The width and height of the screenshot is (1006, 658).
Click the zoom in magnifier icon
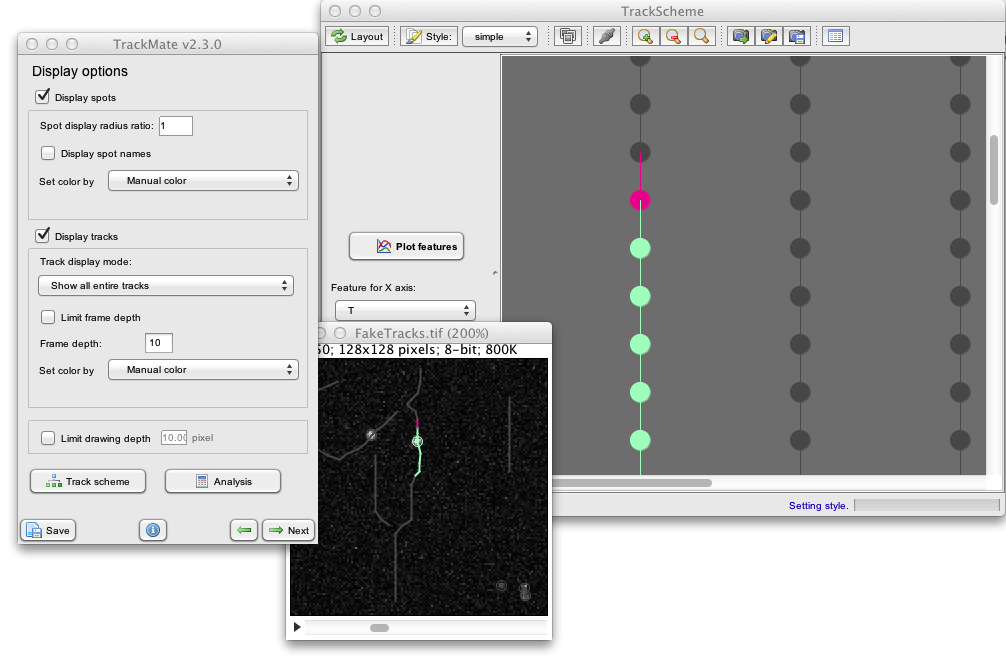pos(645,37)
